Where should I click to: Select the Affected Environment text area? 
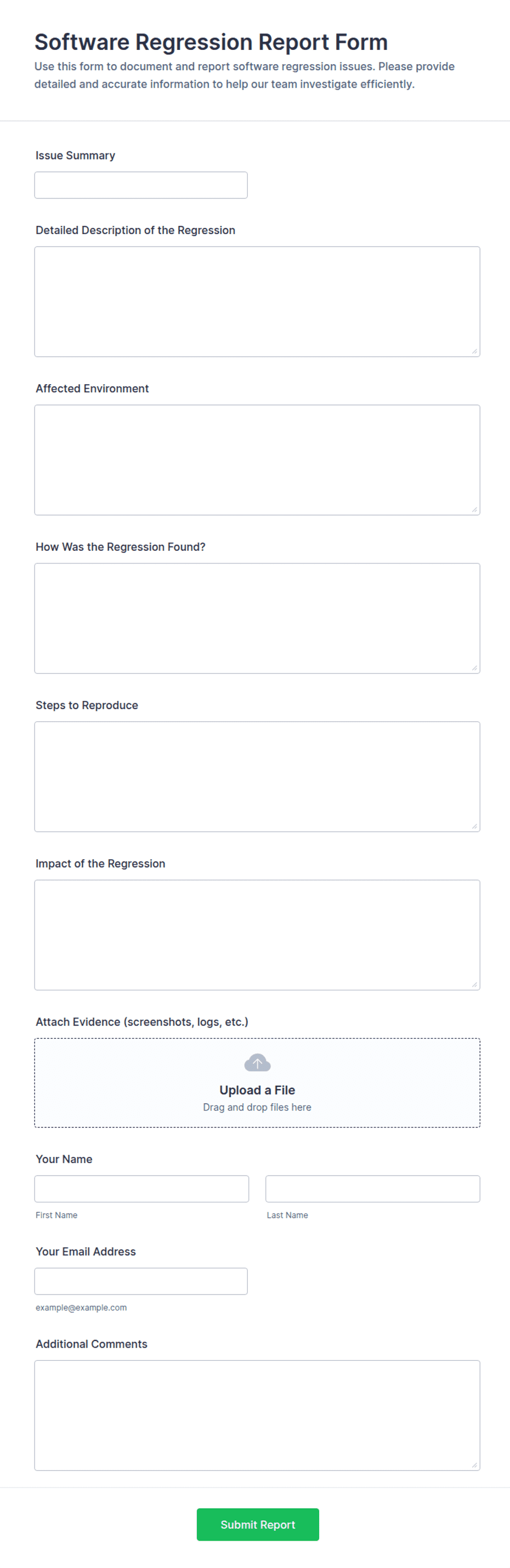tap(257, 460)
